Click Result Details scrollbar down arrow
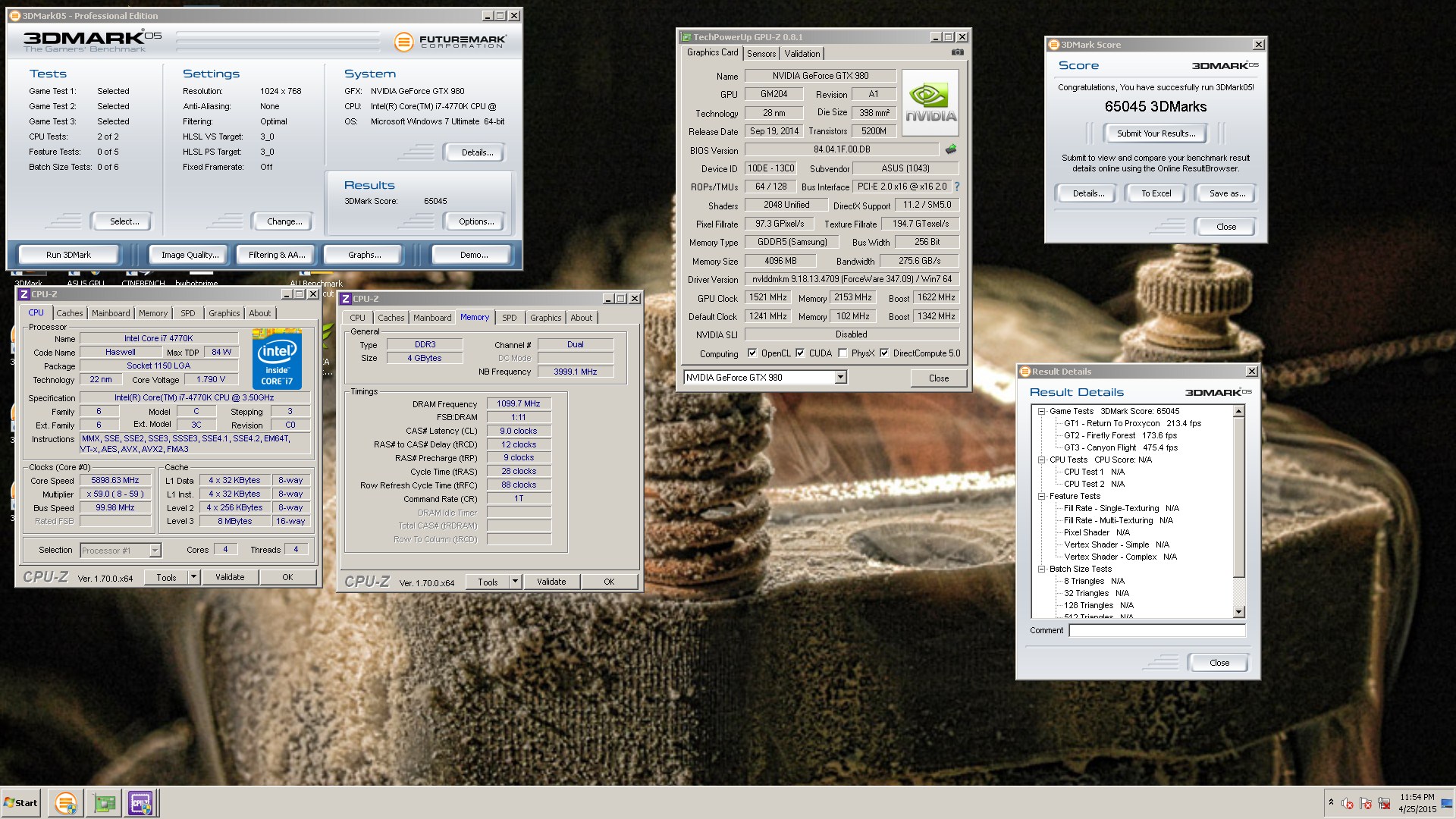The height and width of the screenshot is (819, 1456). tap(1239, 612)
